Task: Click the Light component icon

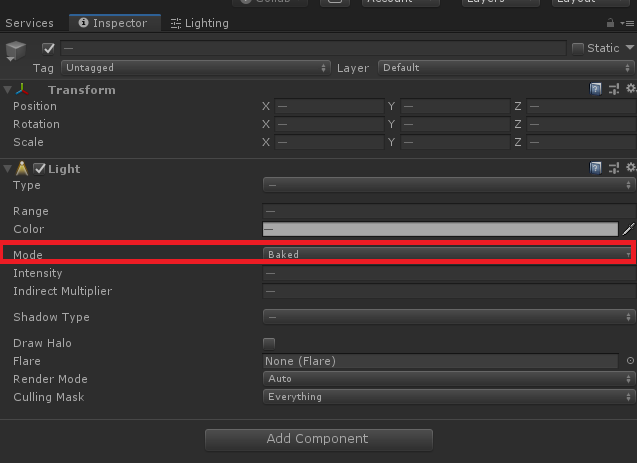Action: (x=22, y=168)
